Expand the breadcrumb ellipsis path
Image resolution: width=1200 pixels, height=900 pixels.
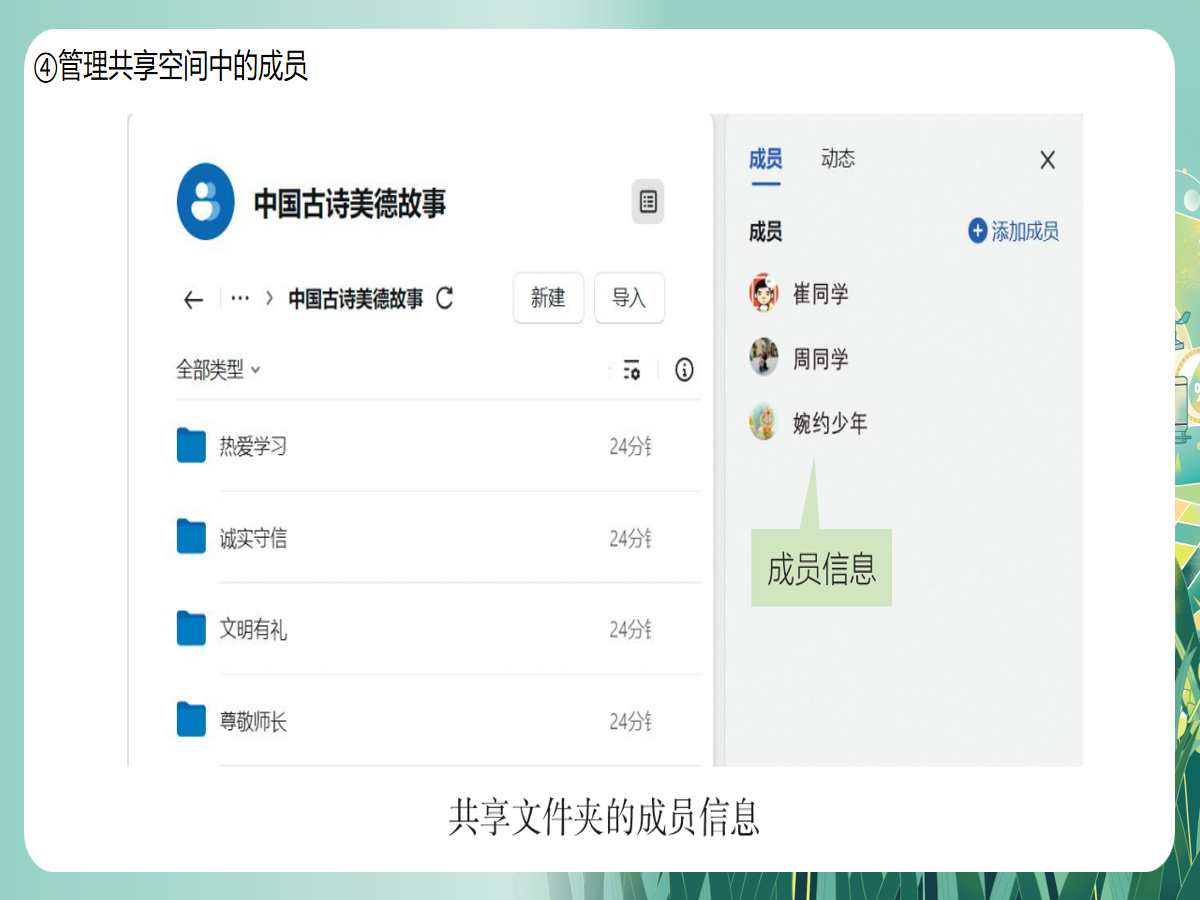[x=240, y=298]
